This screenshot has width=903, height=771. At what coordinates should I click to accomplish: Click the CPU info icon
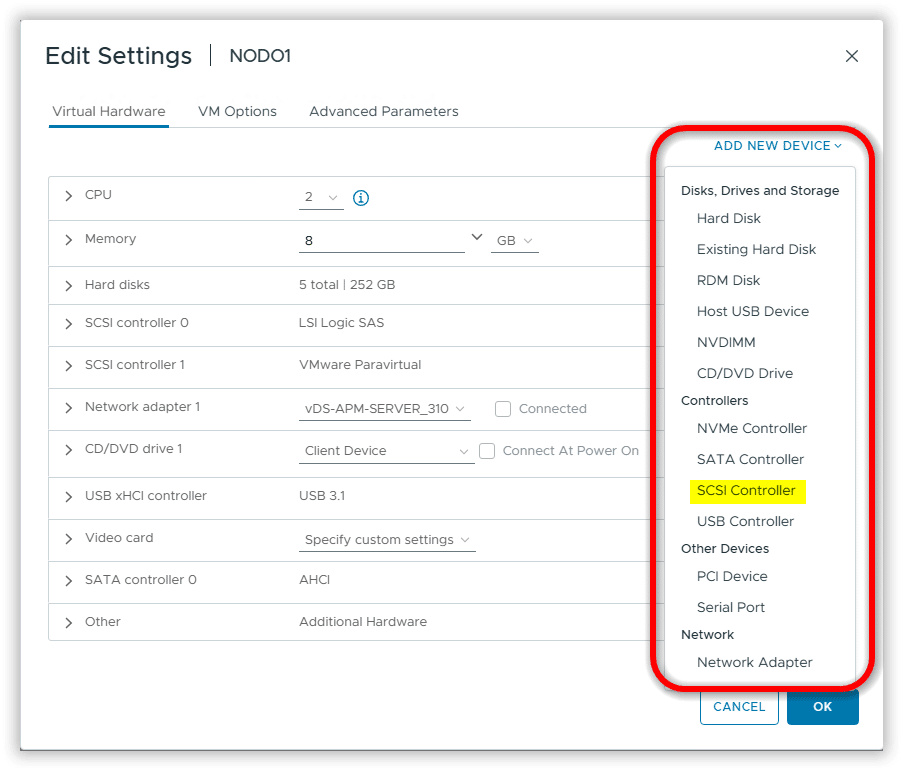361,198
